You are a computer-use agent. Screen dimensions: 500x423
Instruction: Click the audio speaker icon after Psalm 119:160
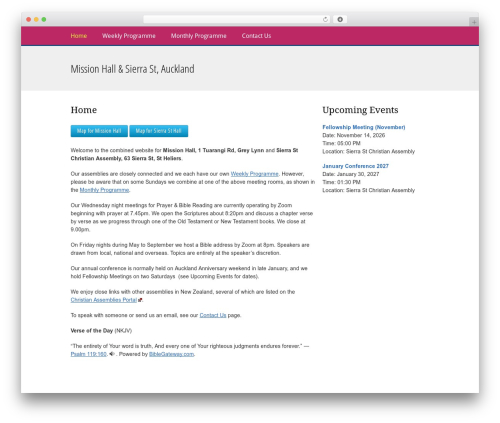coord(112,354)
